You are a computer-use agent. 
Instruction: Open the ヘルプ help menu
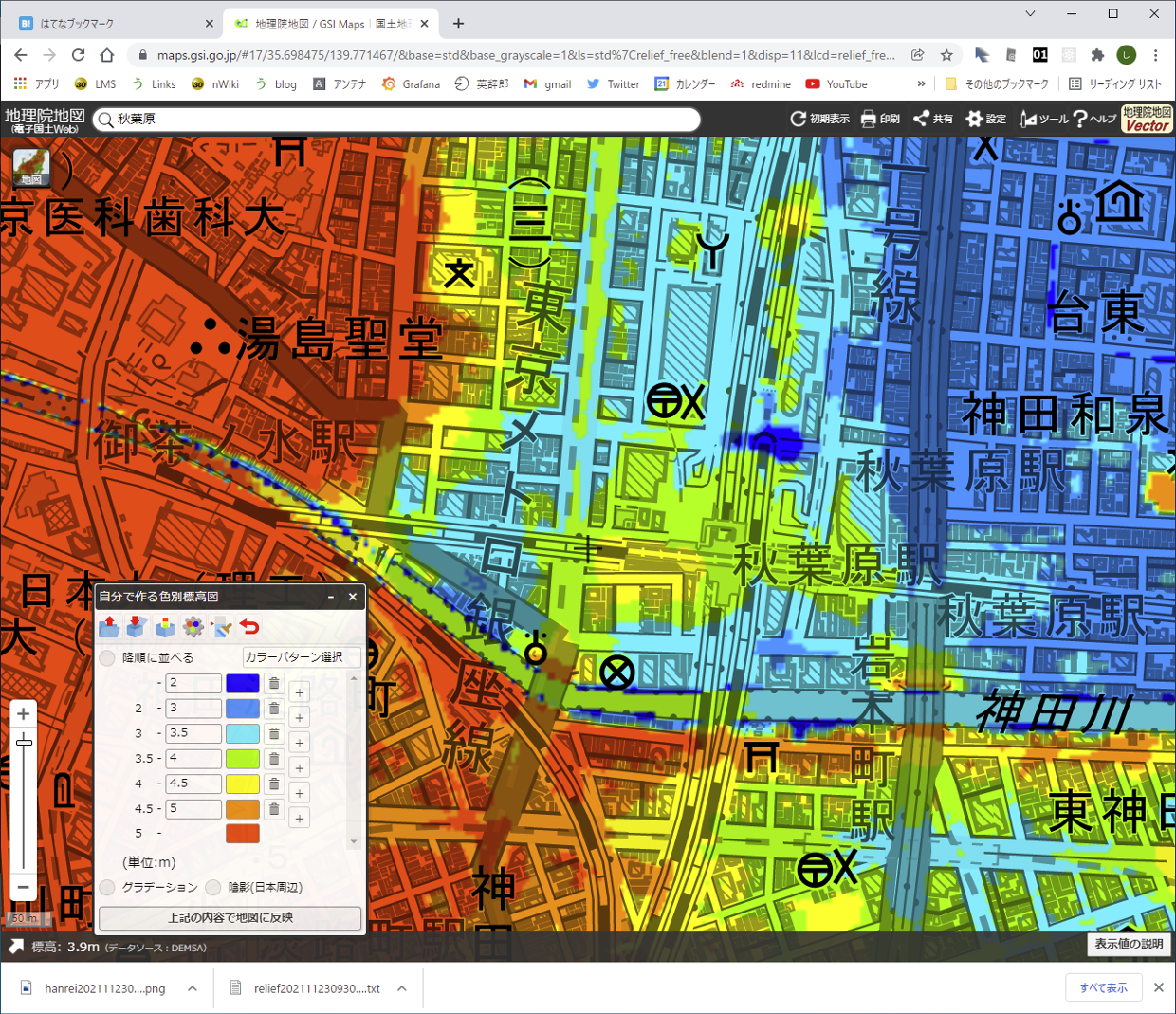[x=1093, y=119]
